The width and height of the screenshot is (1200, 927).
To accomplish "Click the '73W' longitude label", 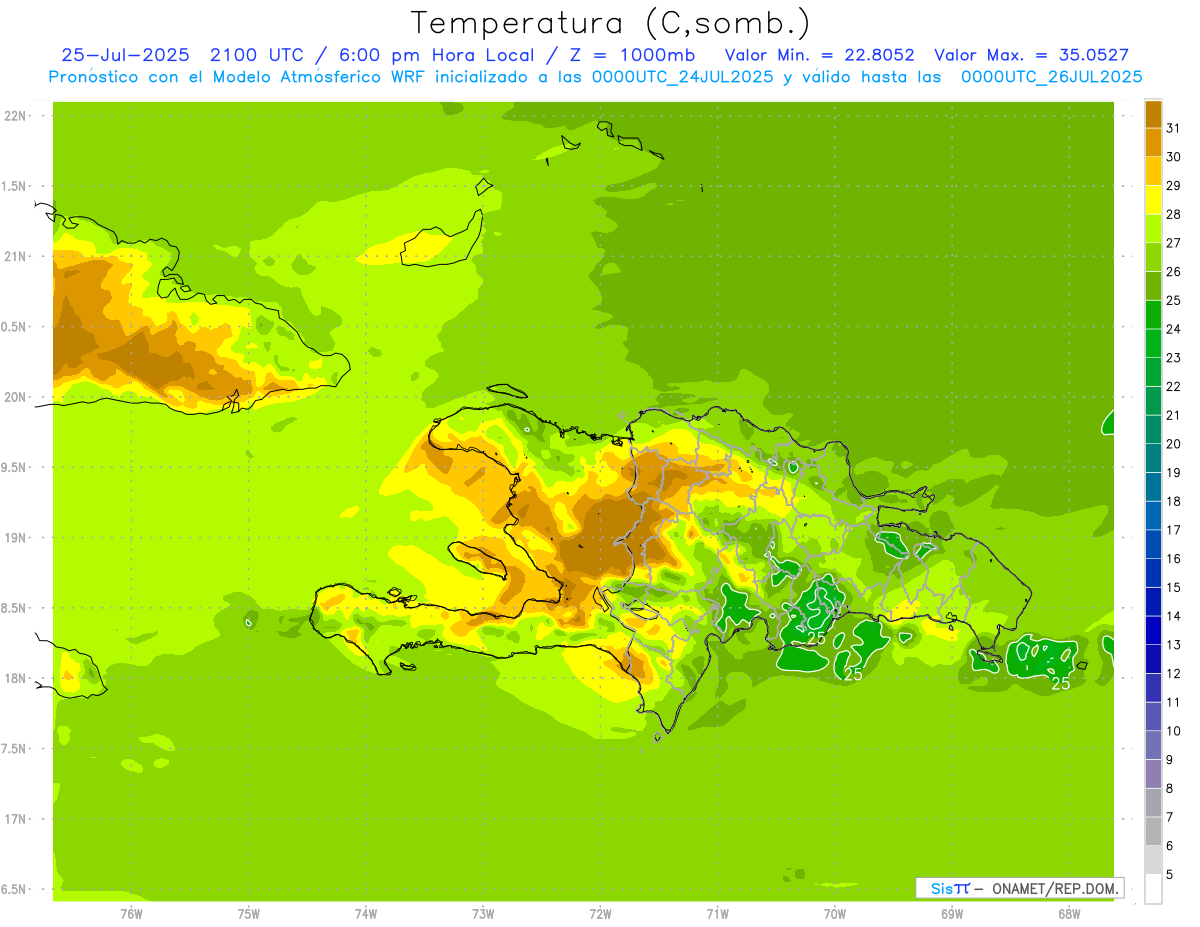I will click(483, 914).
